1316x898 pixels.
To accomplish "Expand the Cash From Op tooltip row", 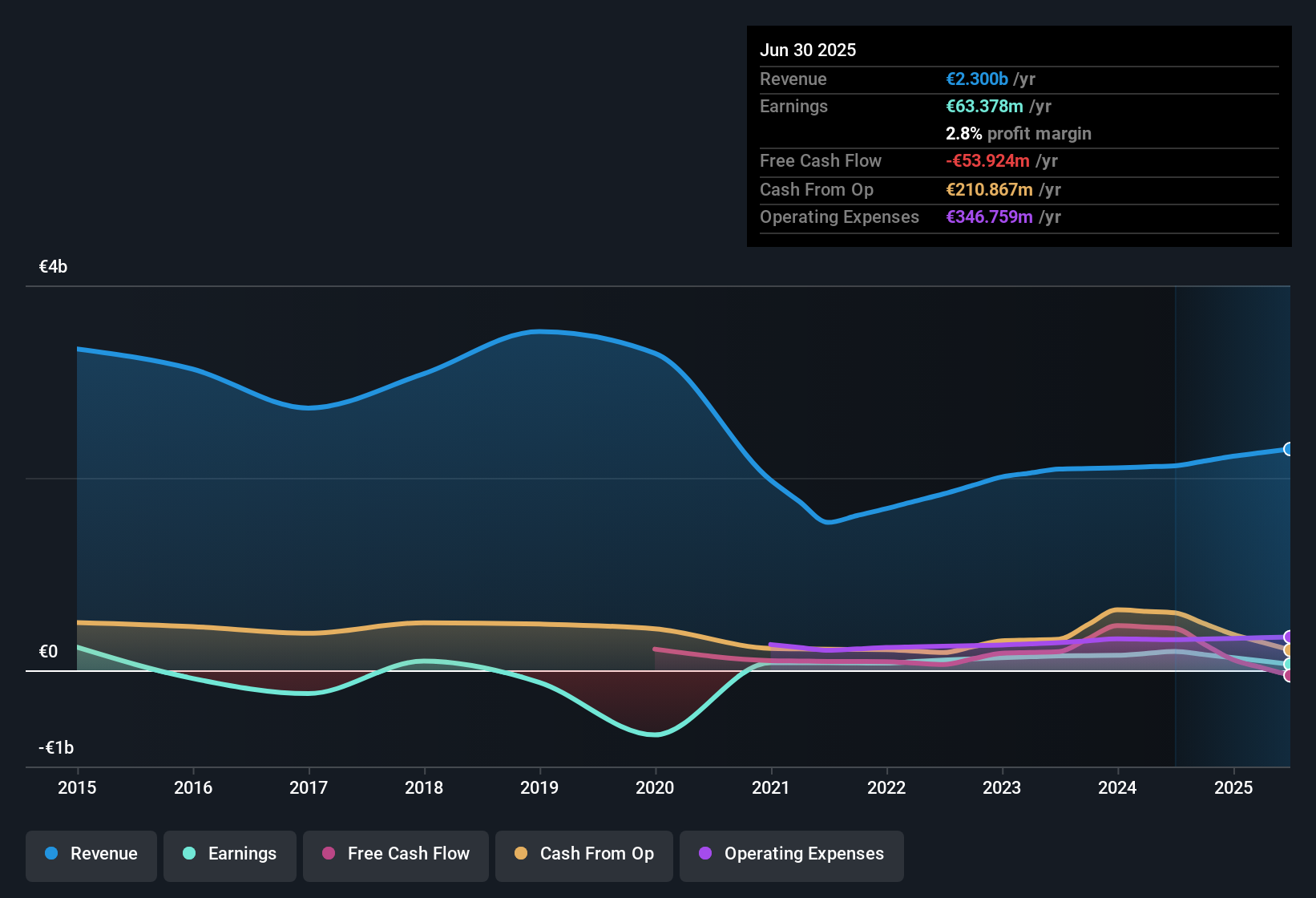I will [x=910, y=189].
